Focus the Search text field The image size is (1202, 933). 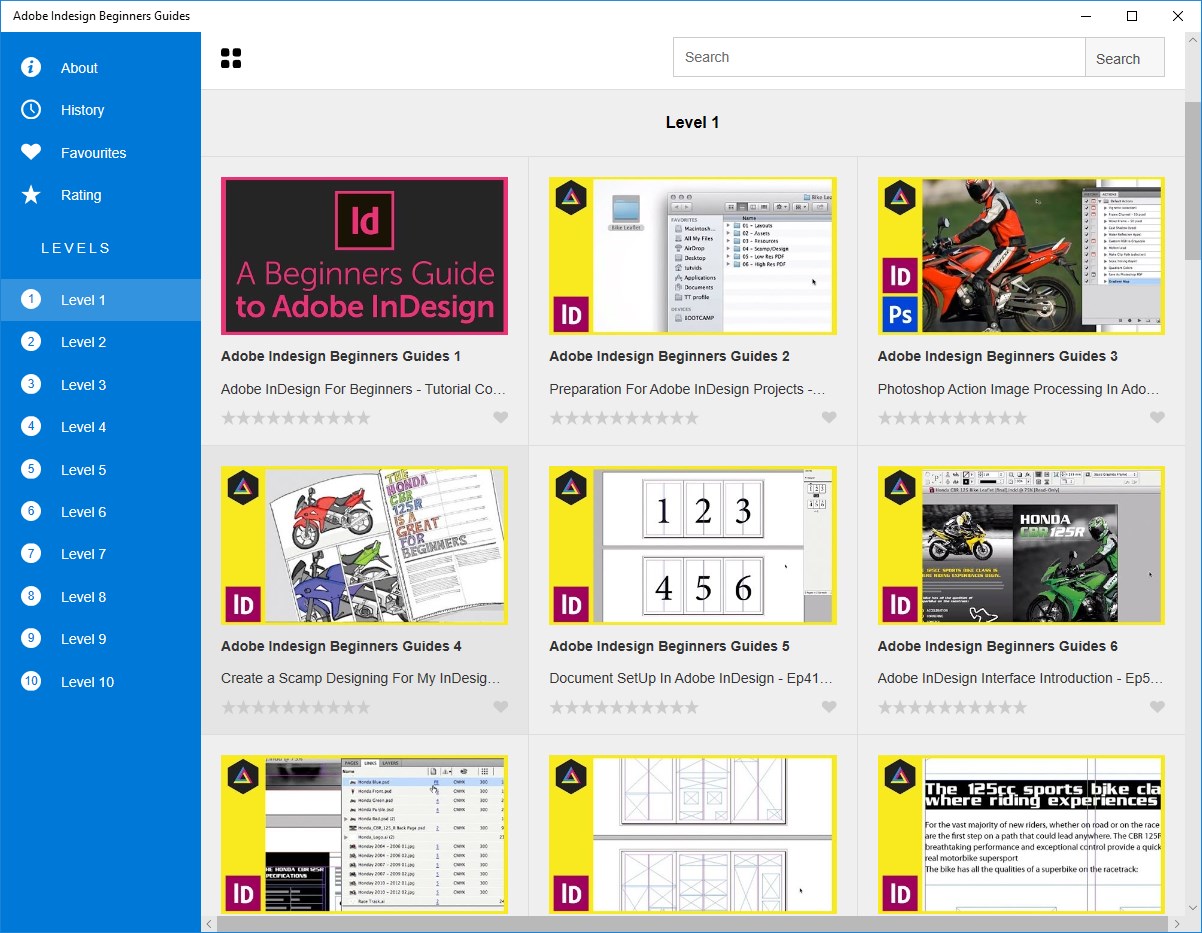click(x=879, y=57)
